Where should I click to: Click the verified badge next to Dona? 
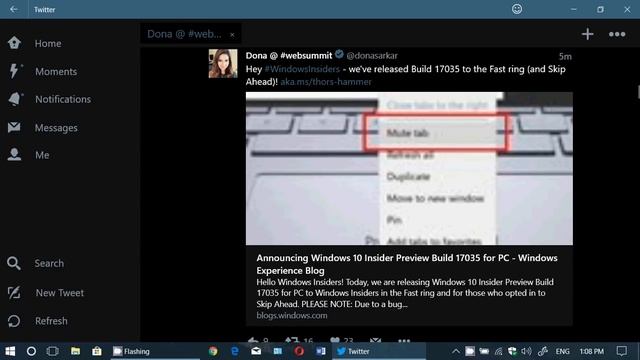(339, 54)
